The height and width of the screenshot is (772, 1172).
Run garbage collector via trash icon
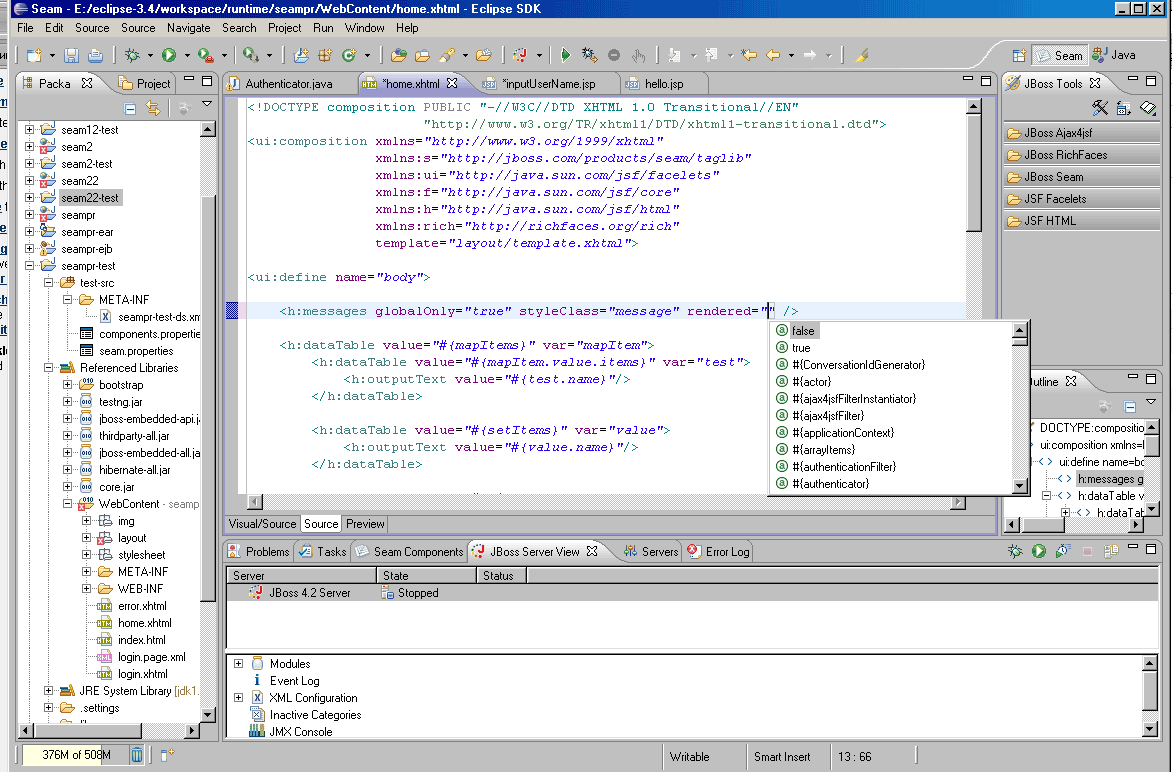point(137,755)
